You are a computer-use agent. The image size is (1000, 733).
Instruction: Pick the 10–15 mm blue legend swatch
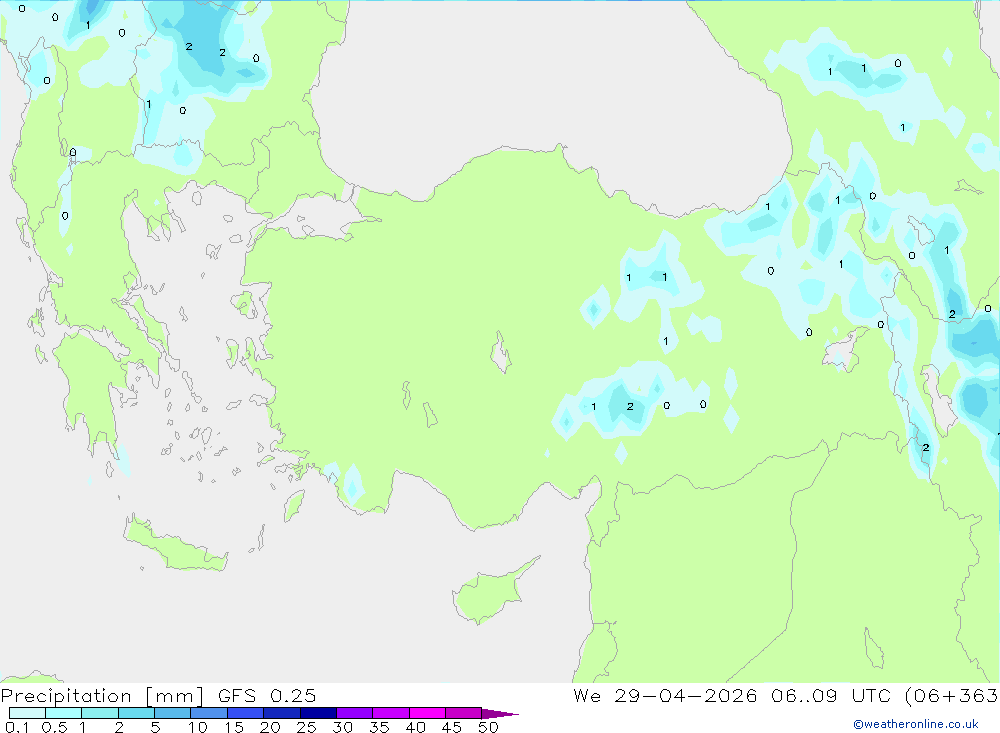click(x=209, y=713)
